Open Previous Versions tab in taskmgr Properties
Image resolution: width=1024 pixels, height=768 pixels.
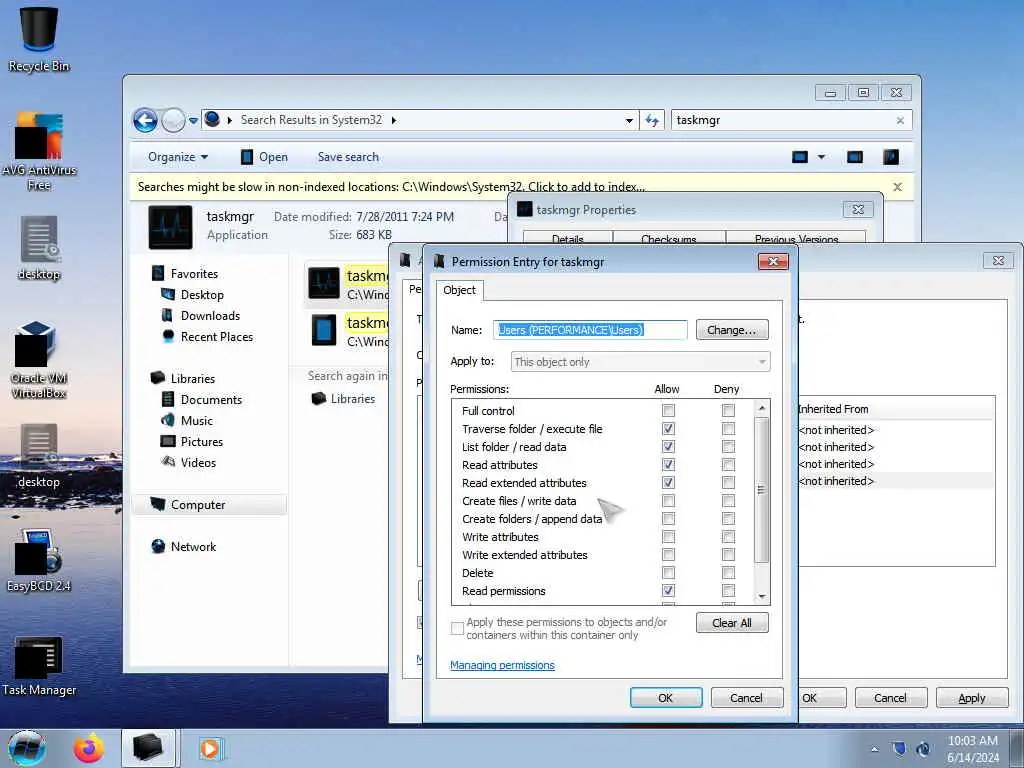(x=796, y=238)
